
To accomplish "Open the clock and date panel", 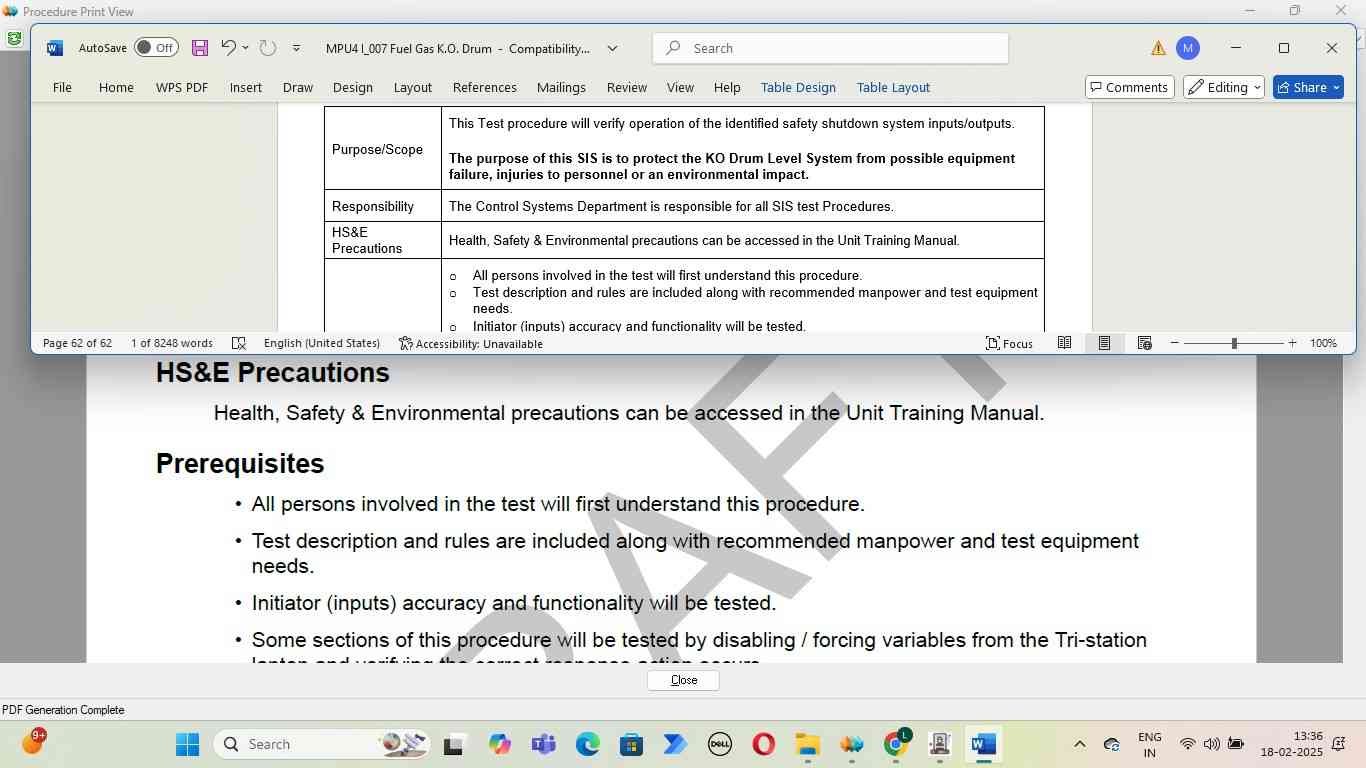I will pos(1291,744).
